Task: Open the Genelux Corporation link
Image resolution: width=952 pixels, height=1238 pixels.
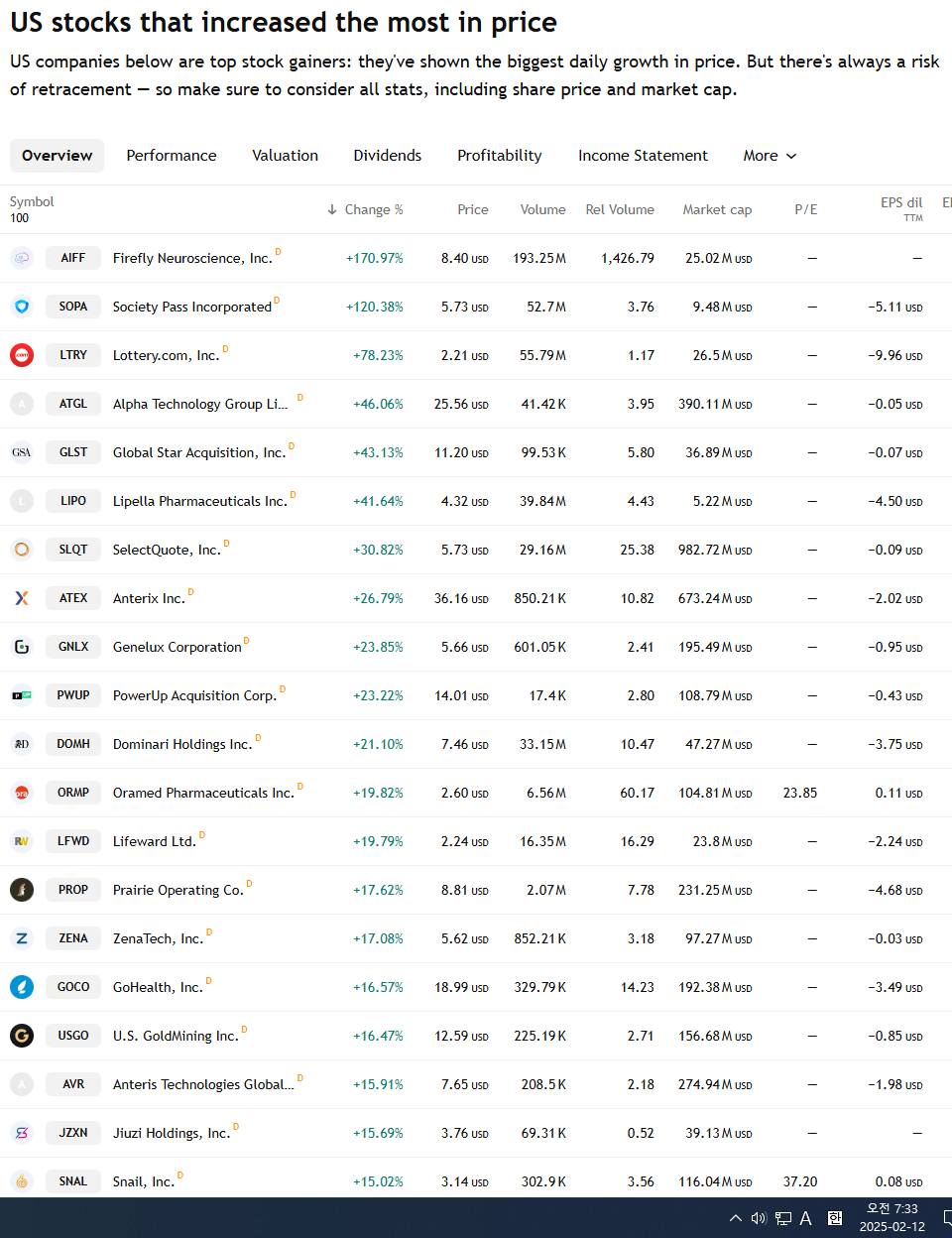Action: pos(178,647)
